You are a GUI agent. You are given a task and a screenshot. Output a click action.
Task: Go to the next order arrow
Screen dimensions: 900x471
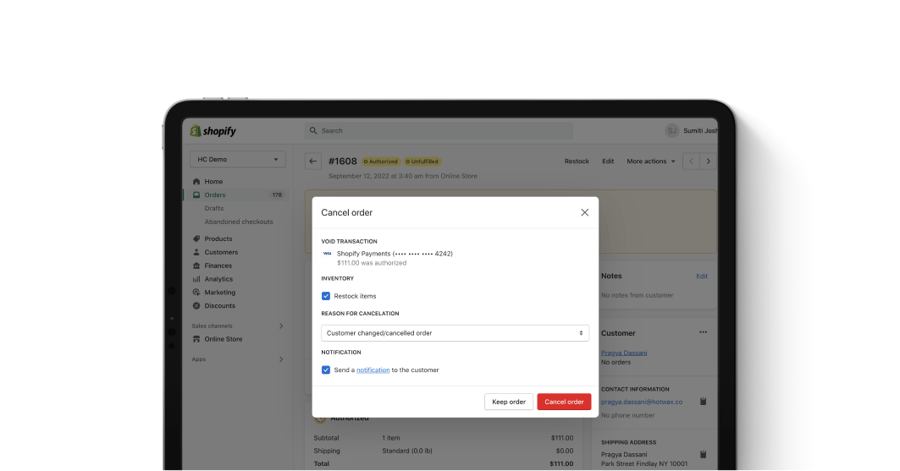point(709,161)
